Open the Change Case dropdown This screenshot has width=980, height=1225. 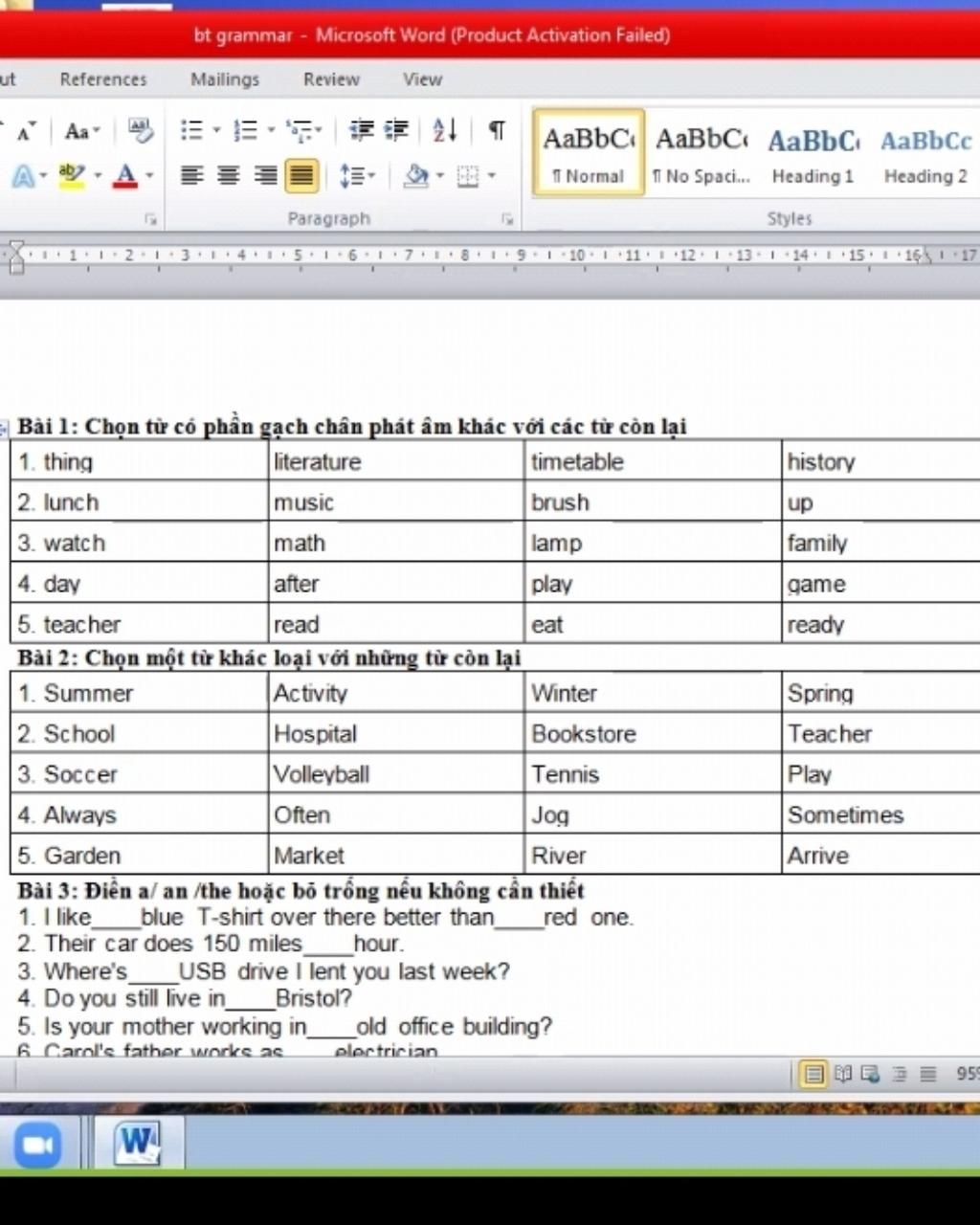82,131
